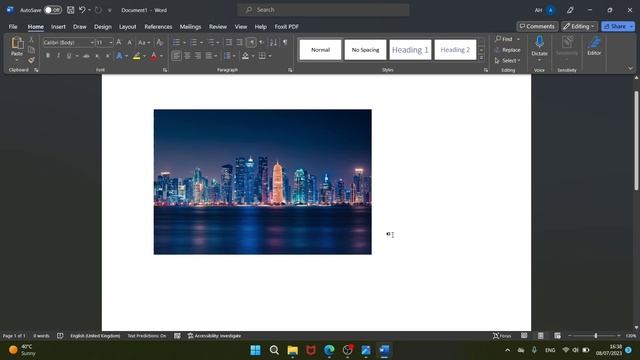Viewport: 640px width, 360px height.
Task: Apply the Normal style
Action: (320, 50)
